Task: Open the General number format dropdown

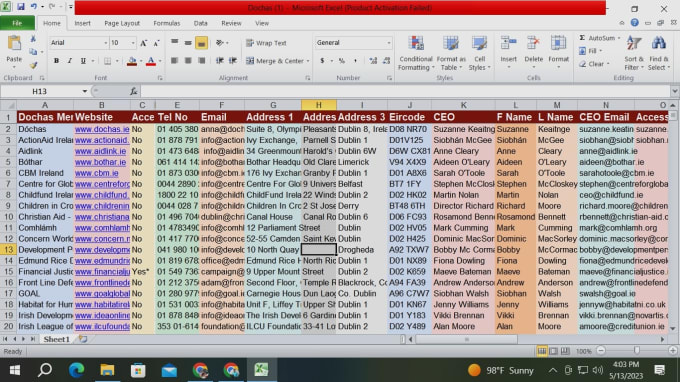Action: coord(389,42)
